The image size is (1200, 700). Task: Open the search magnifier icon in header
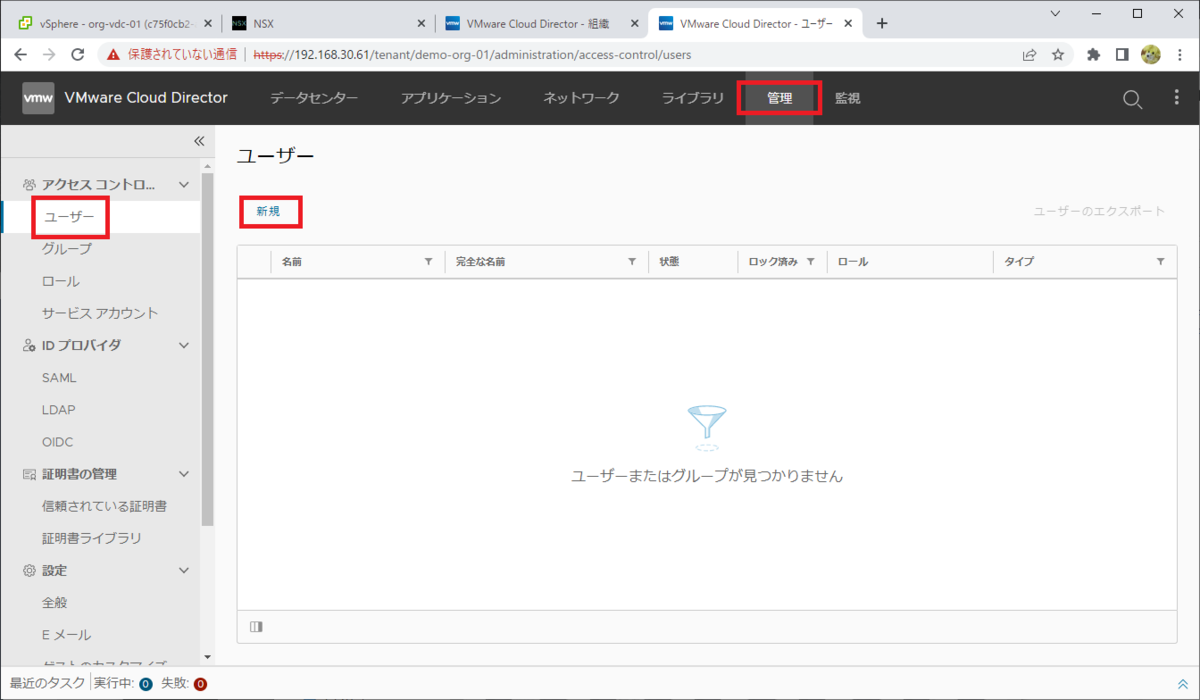click(1132, 98)
